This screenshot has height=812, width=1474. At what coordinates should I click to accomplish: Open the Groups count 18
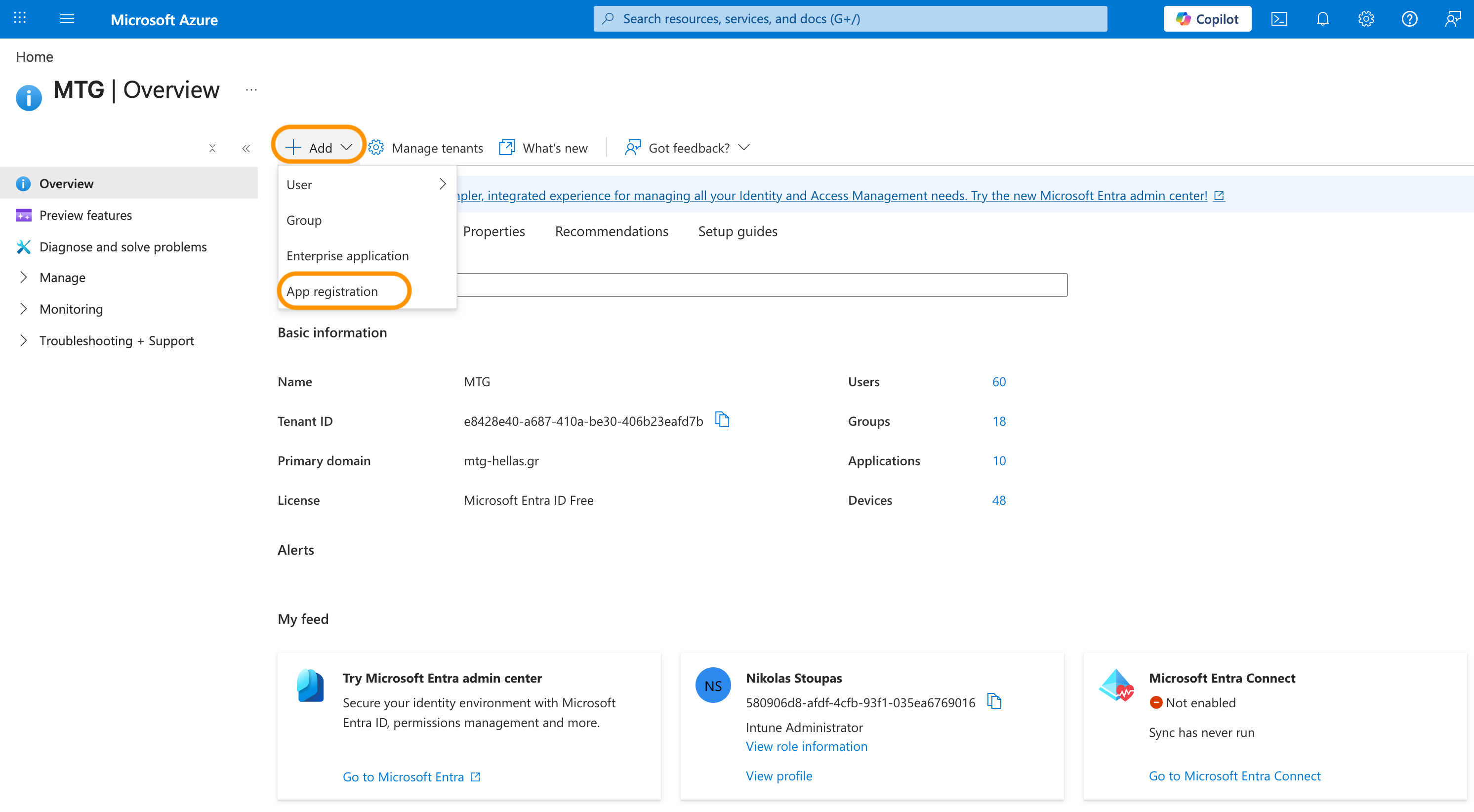click(998, 421)
